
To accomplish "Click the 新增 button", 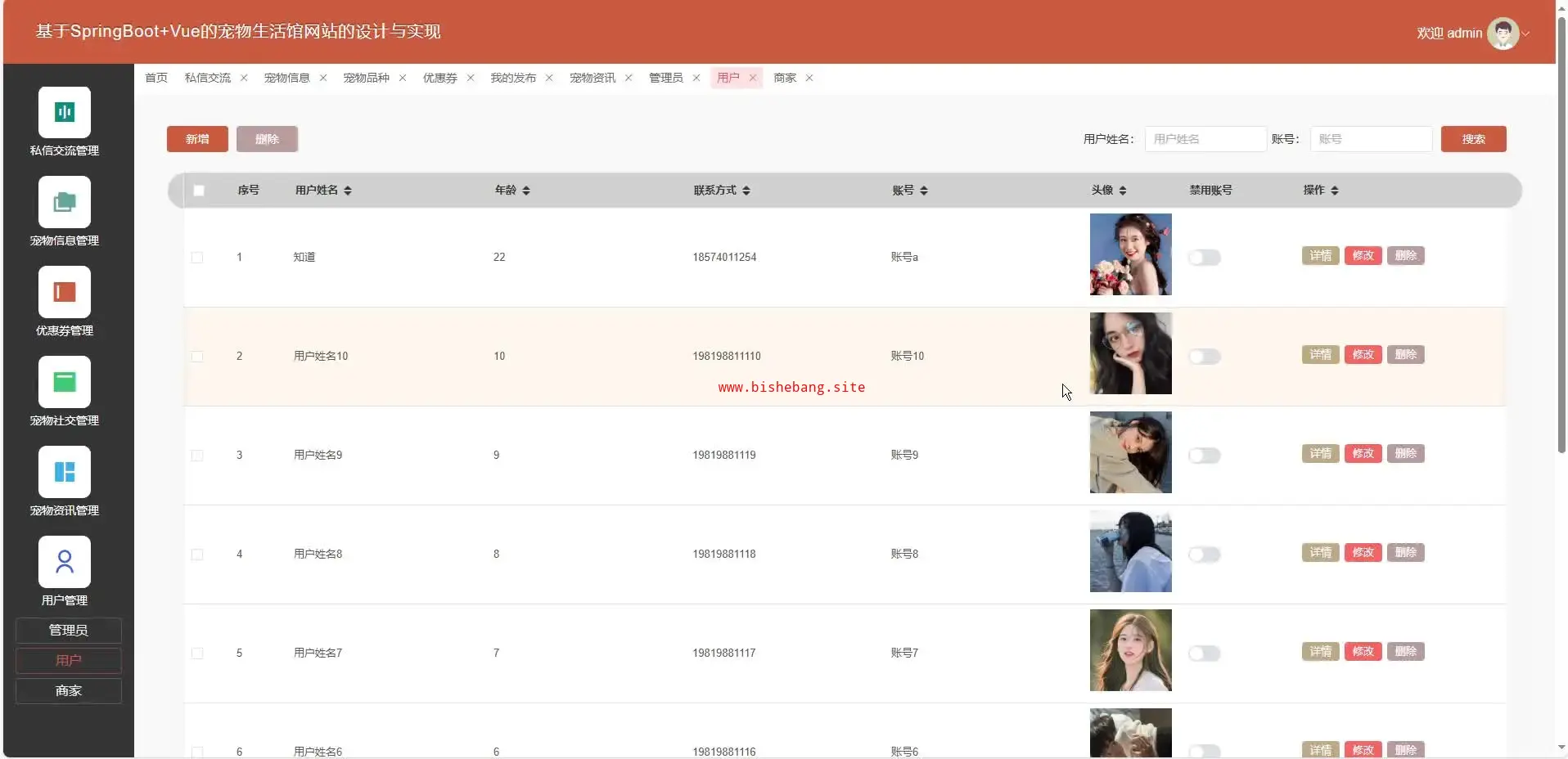I will point(197,139).
